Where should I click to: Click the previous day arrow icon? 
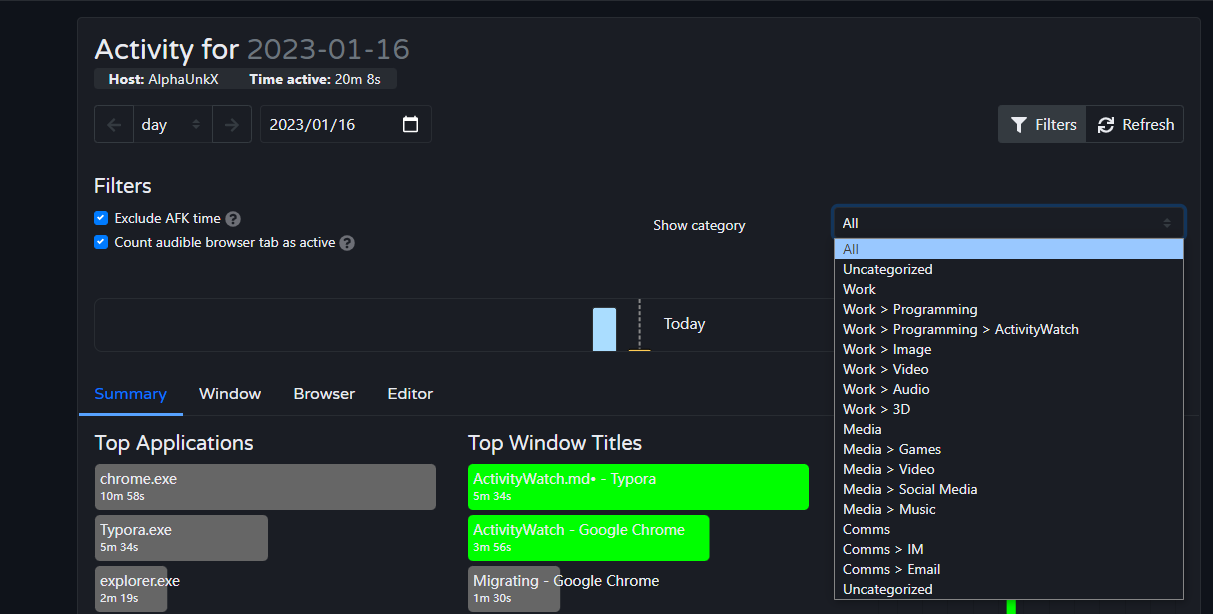point(113,125)
